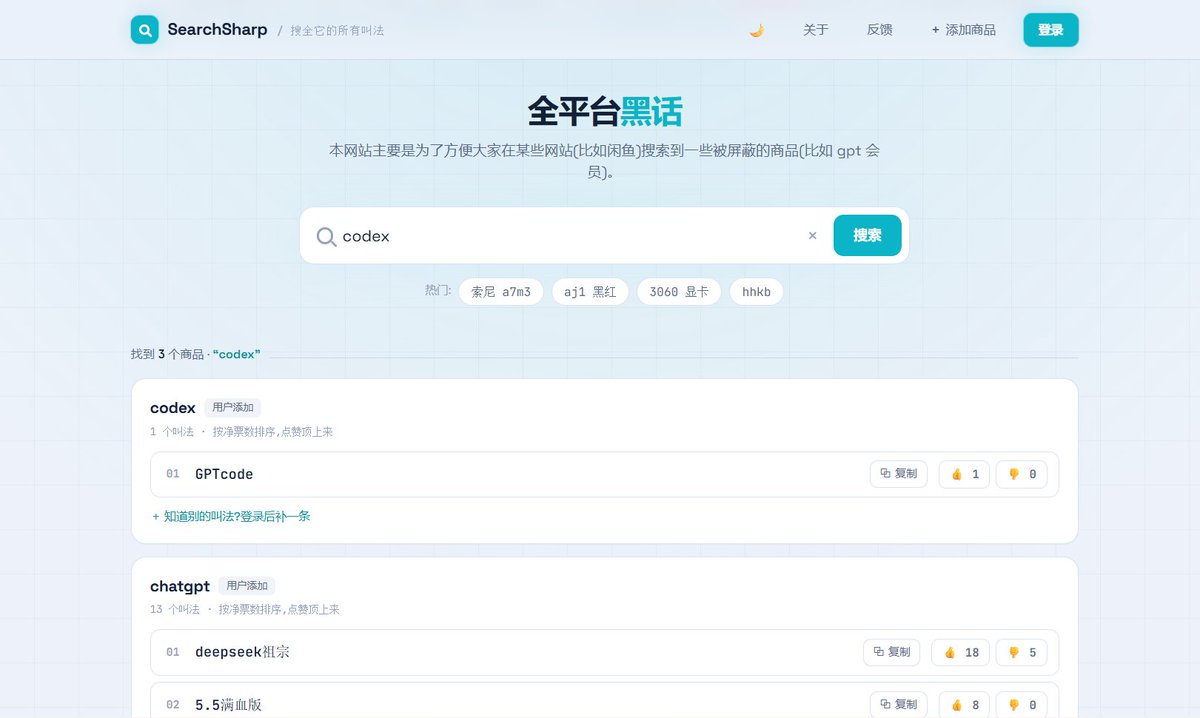Select hot tag hhkb
The height and width of the screenshot is (718, 1200).
756,292
